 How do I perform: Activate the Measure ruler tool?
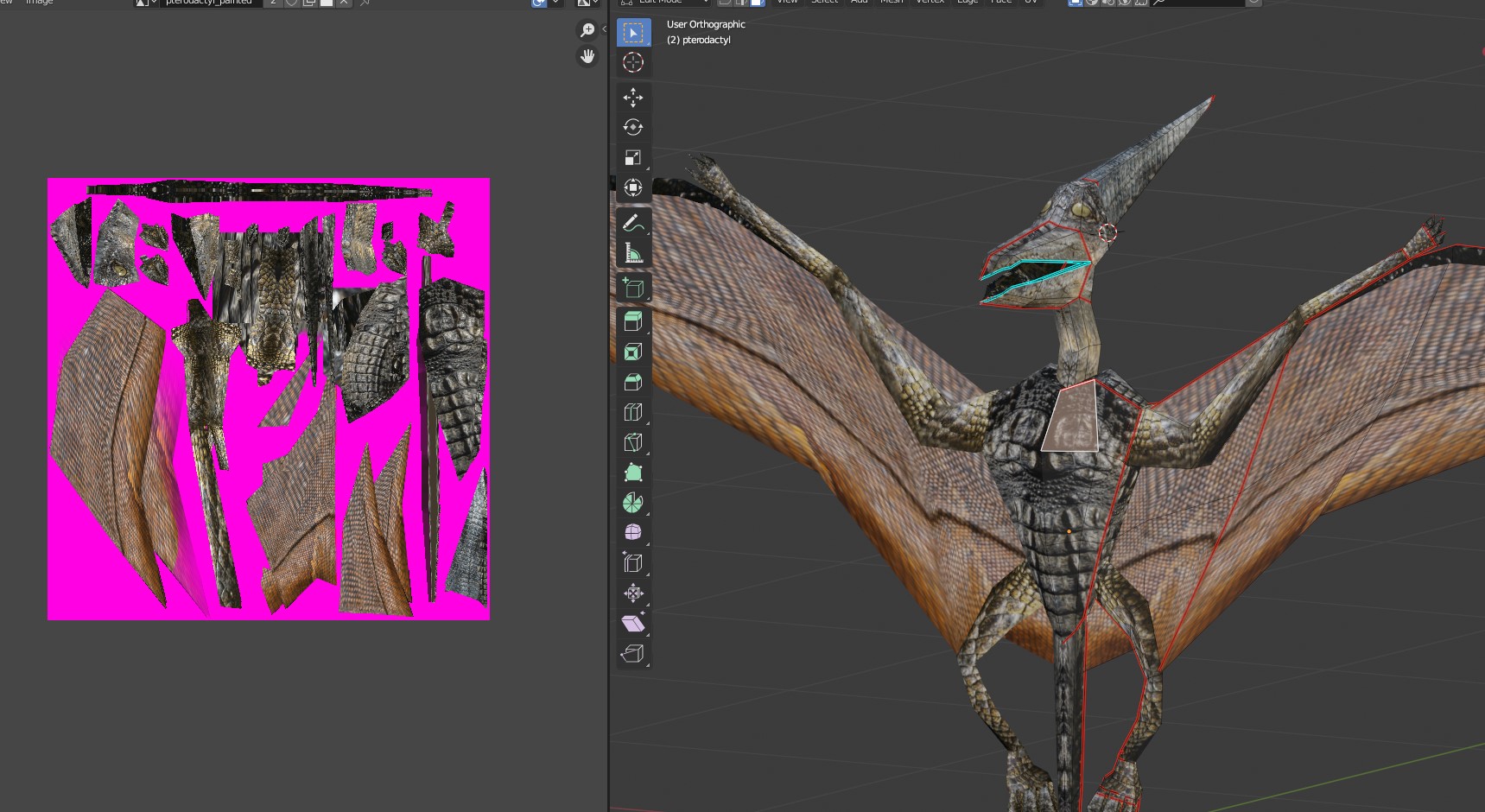633,253
